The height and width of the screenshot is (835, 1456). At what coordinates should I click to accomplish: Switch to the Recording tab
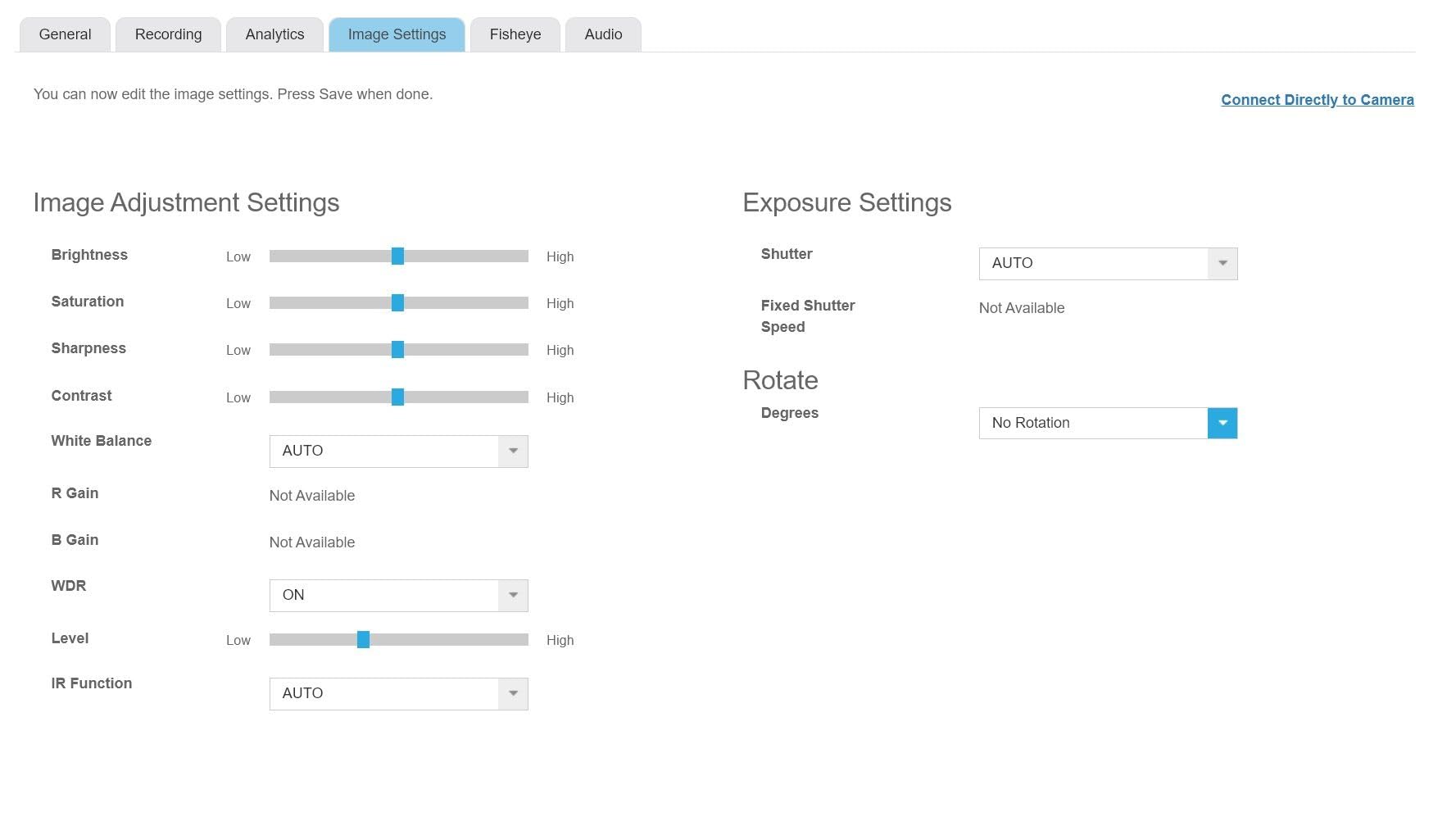[x=168, y=34]
